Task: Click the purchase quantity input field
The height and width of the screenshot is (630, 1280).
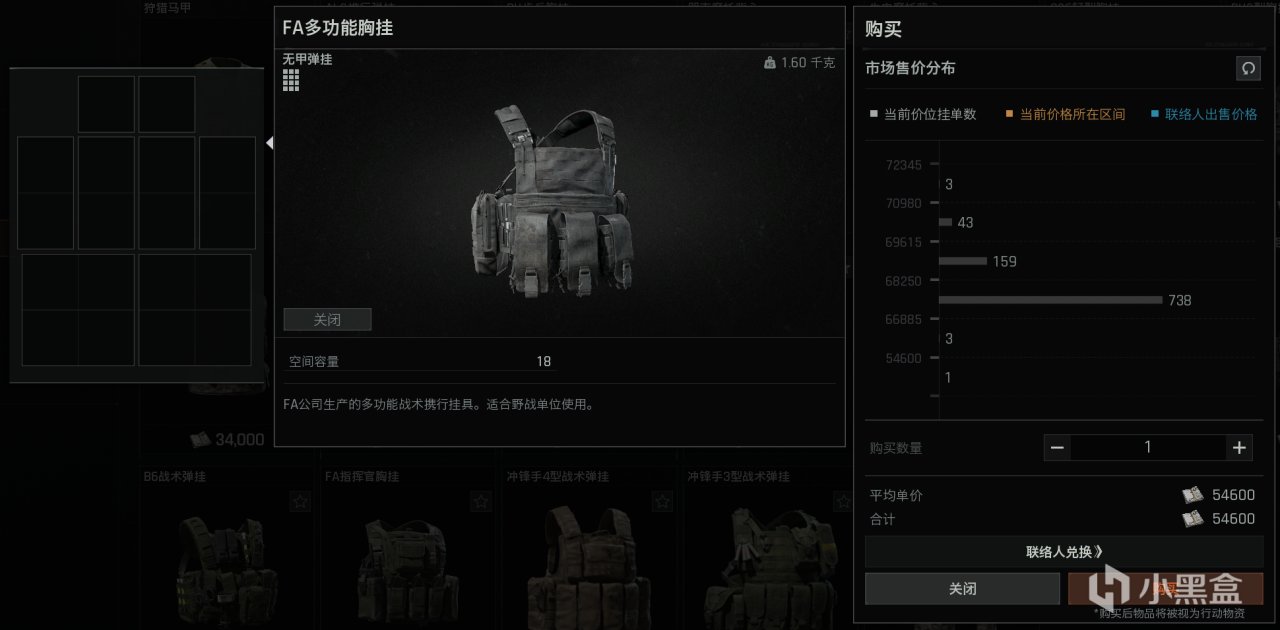Action: 1148,448
